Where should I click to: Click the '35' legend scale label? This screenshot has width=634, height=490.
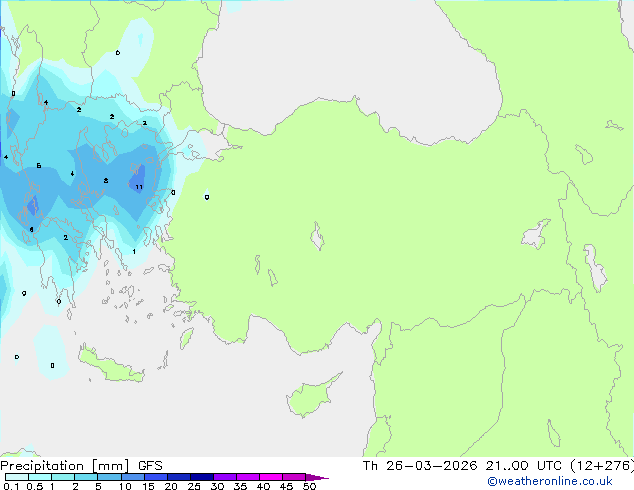click(x=240, y=486)
